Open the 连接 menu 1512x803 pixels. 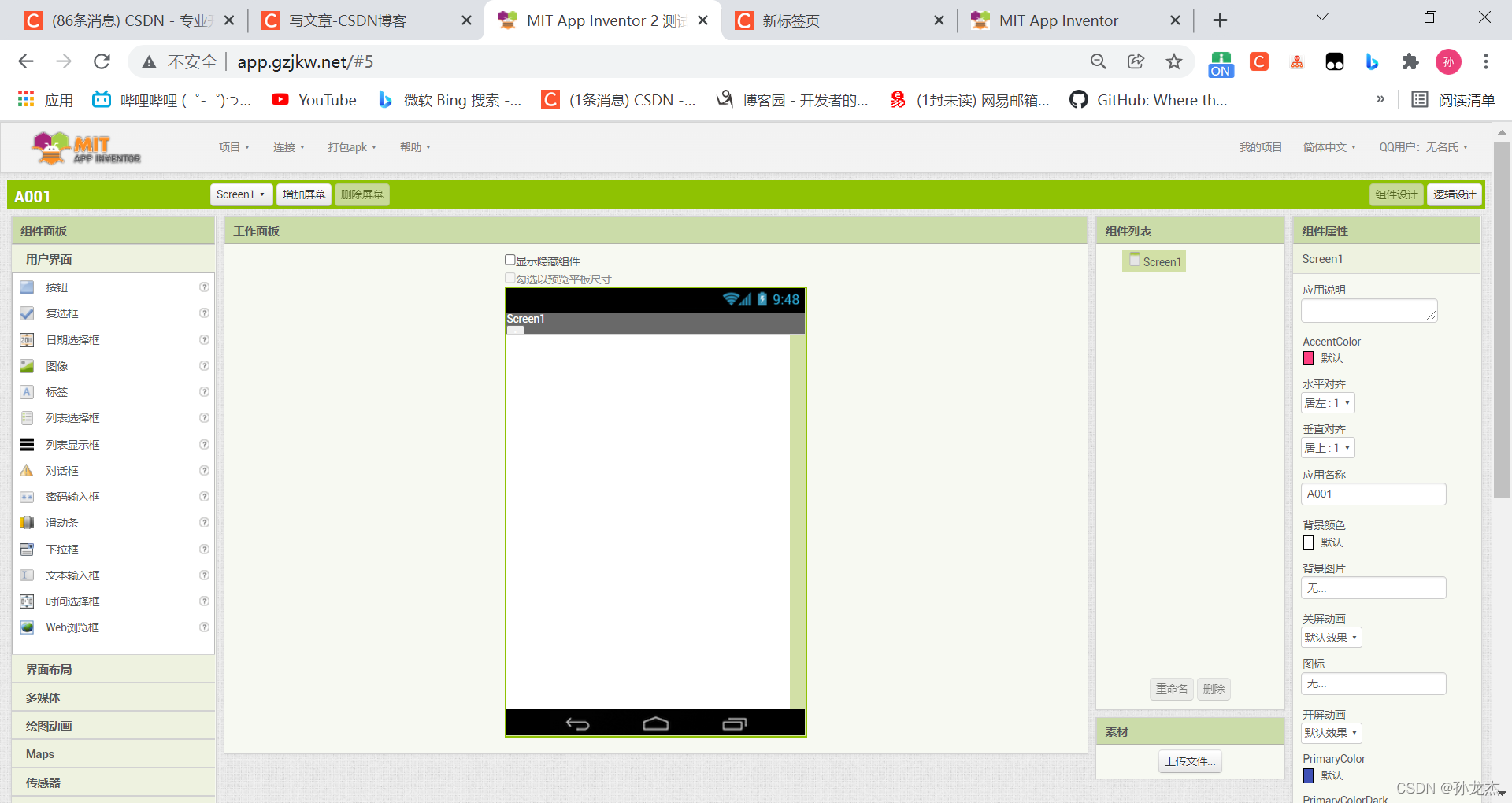289,147
